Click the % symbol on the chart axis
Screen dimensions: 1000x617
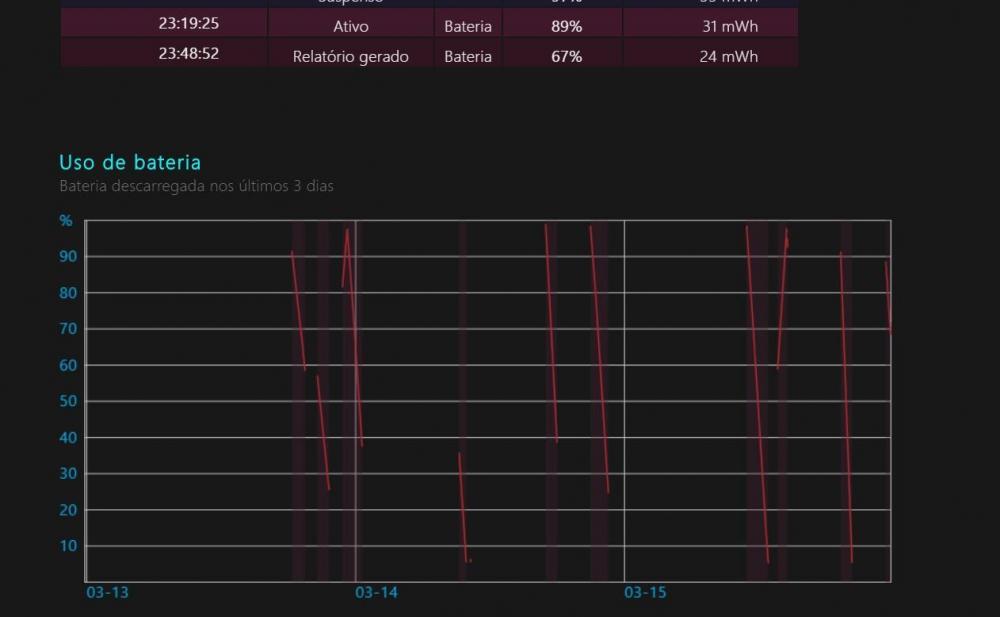click(x=66, y=221)
